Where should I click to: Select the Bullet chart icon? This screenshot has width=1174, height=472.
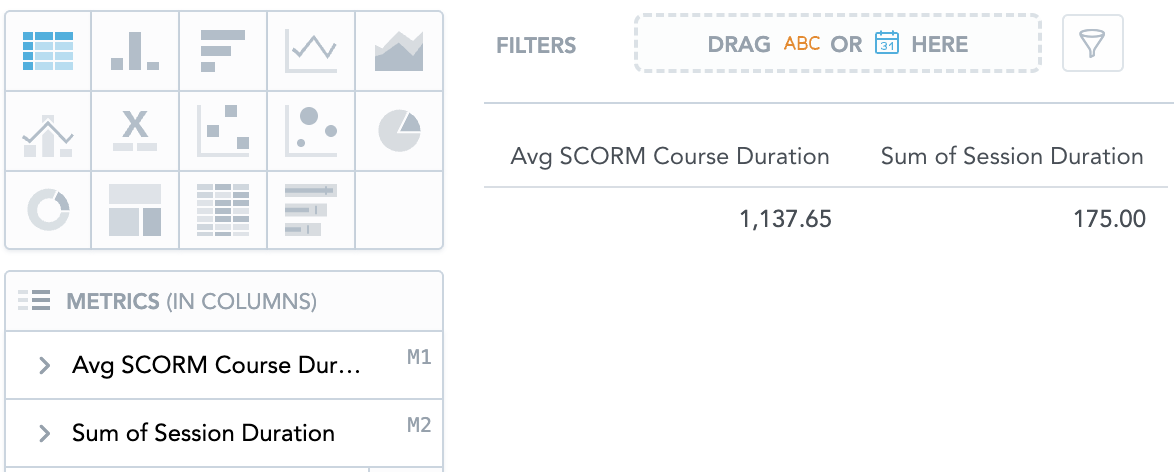311,210
